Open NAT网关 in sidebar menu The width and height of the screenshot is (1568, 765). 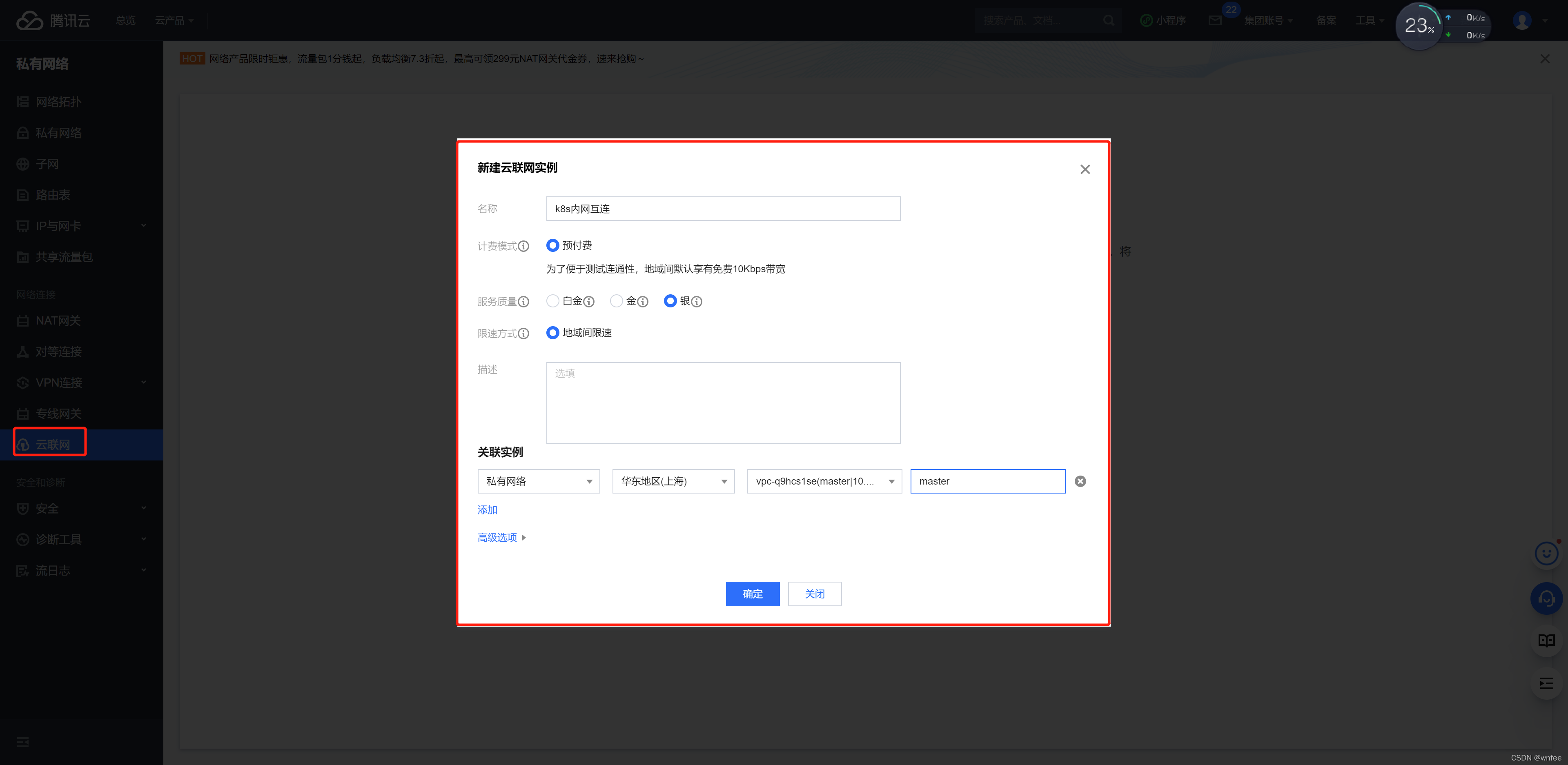[x=58, y=321]
